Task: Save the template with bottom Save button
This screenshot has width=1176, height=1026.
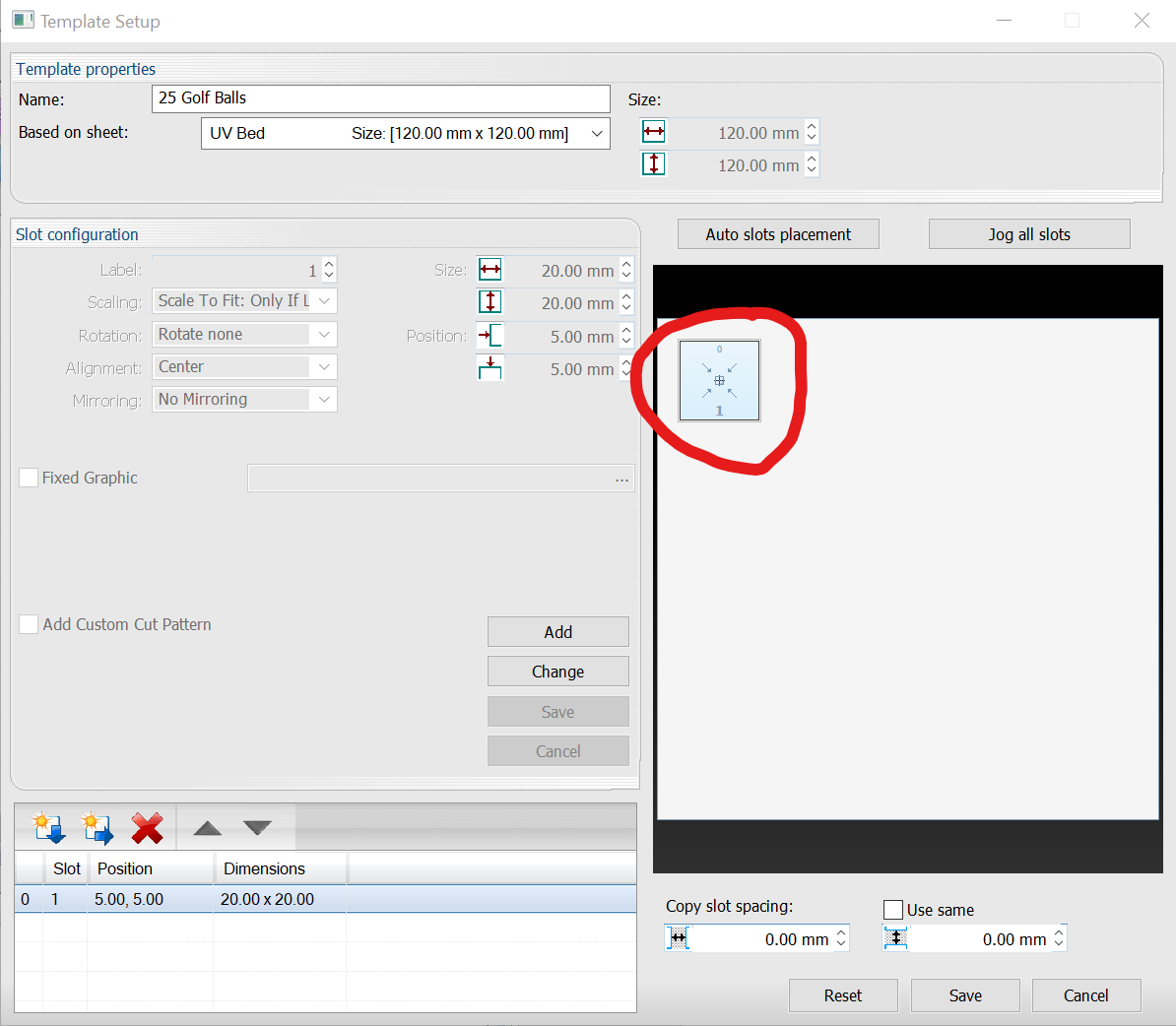Action: click(x=965, y=995)
